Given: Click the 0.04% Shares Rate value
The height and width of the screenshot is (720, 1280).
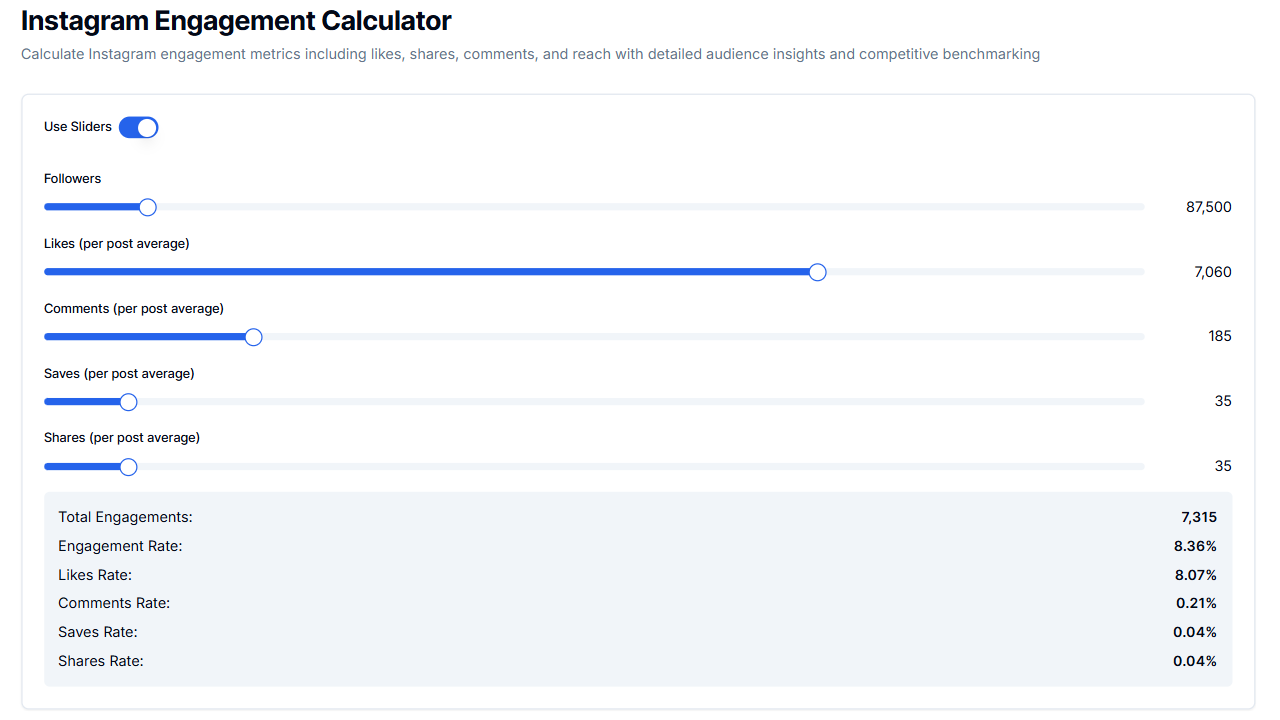Looking at the screenshot, I should (1195, 661).
